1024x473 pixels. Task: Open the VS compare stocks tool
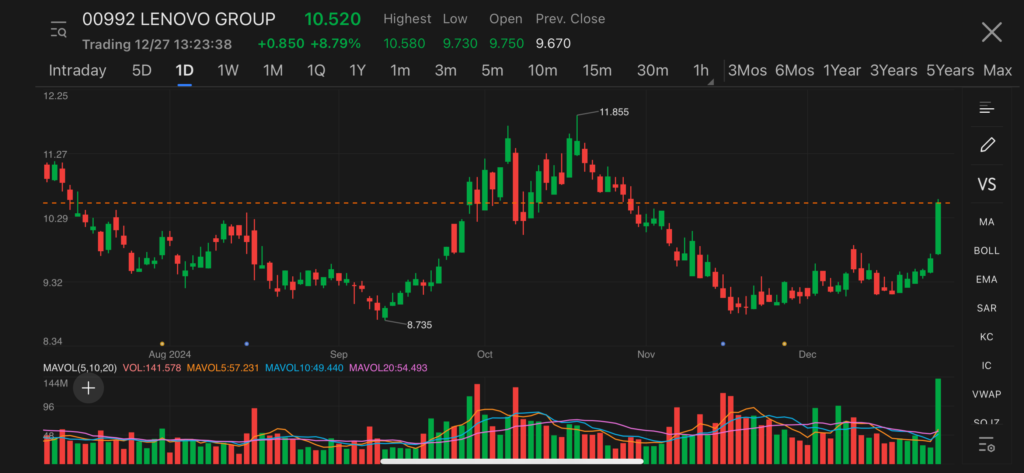987,185
